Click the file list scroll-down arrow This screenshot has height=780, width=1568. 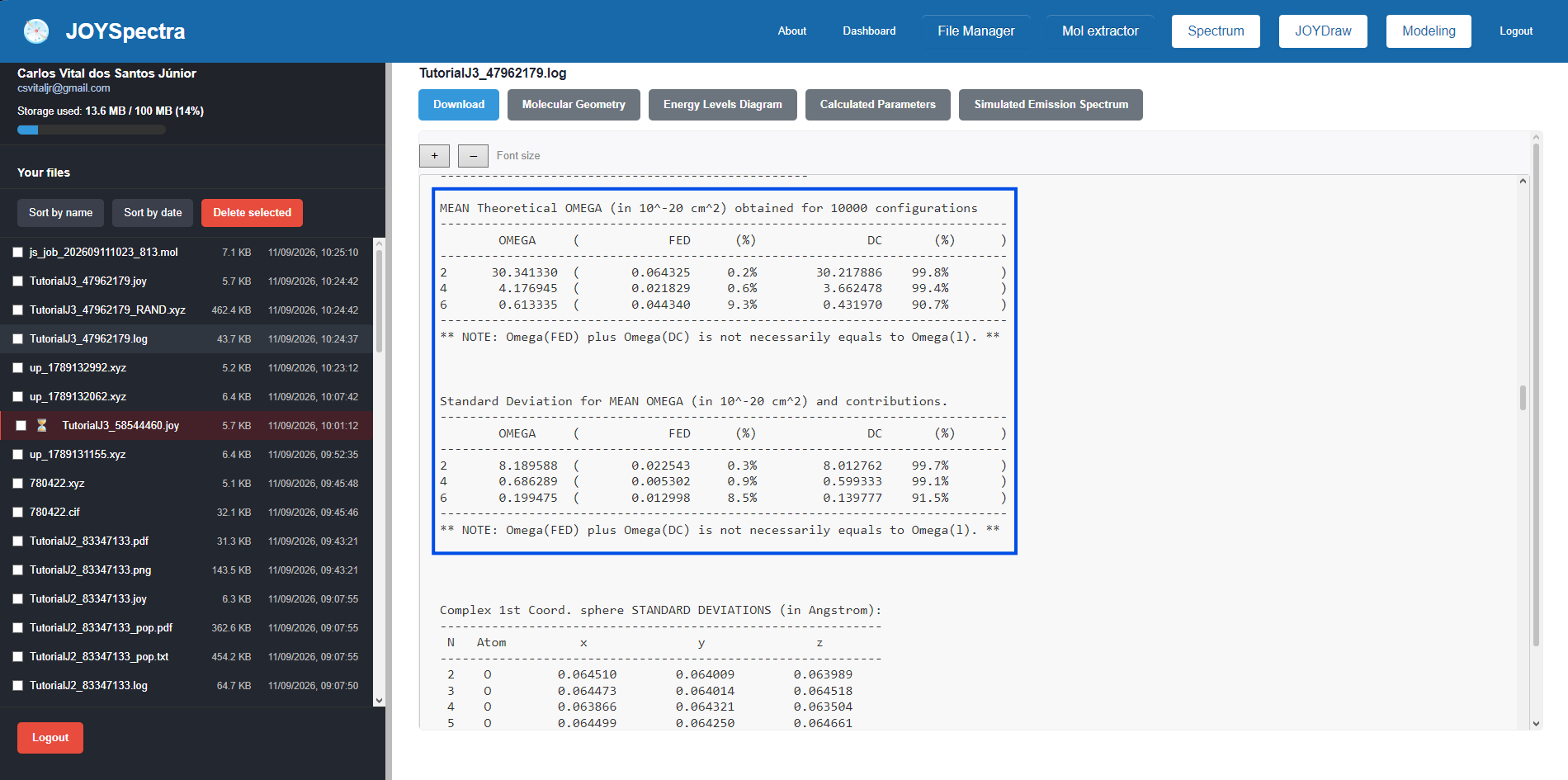(x=379, y=701)
